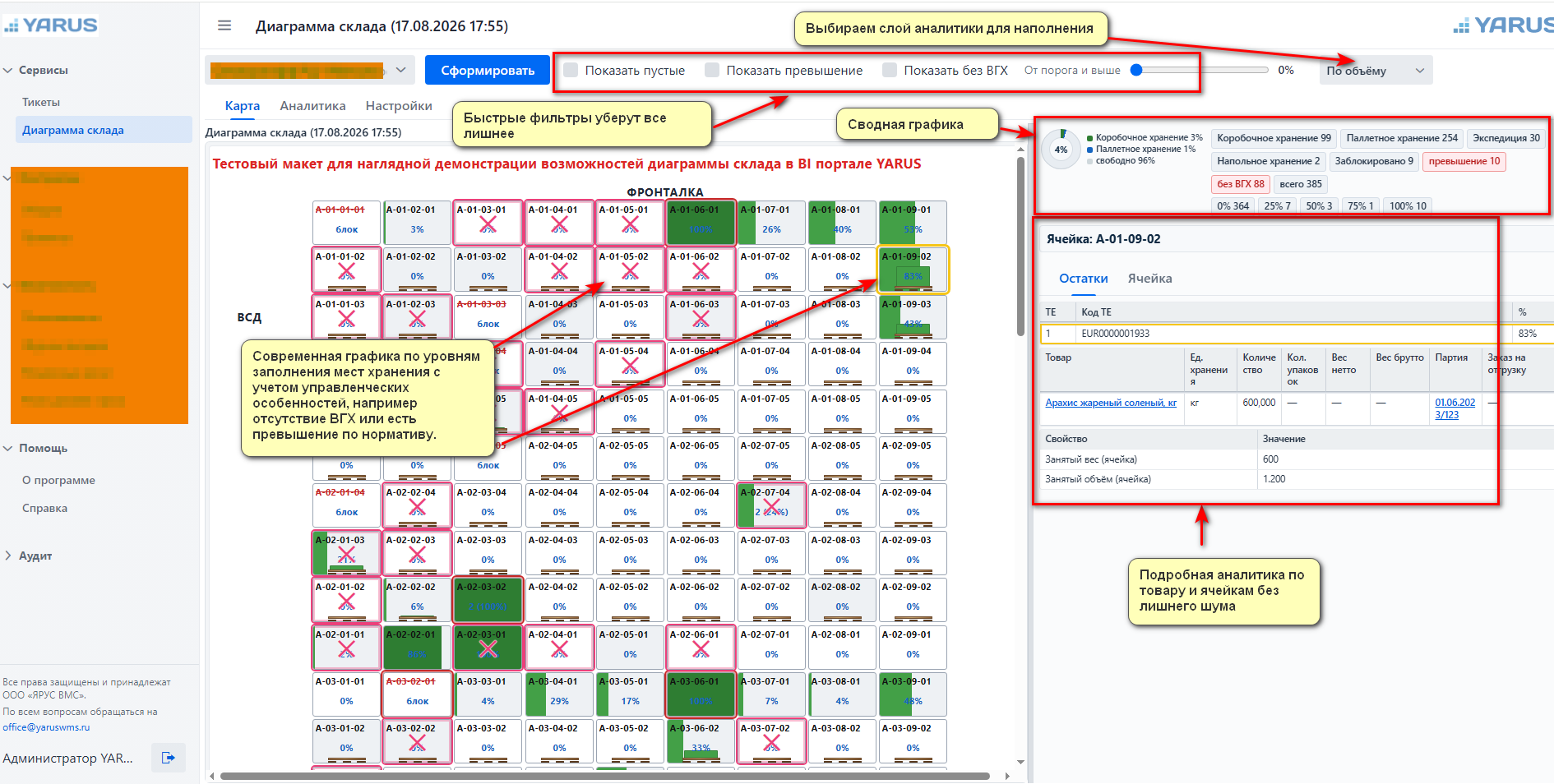Select warehouse cell A-03-04-01
The image size is (1554, 784).
coord(559,694)
